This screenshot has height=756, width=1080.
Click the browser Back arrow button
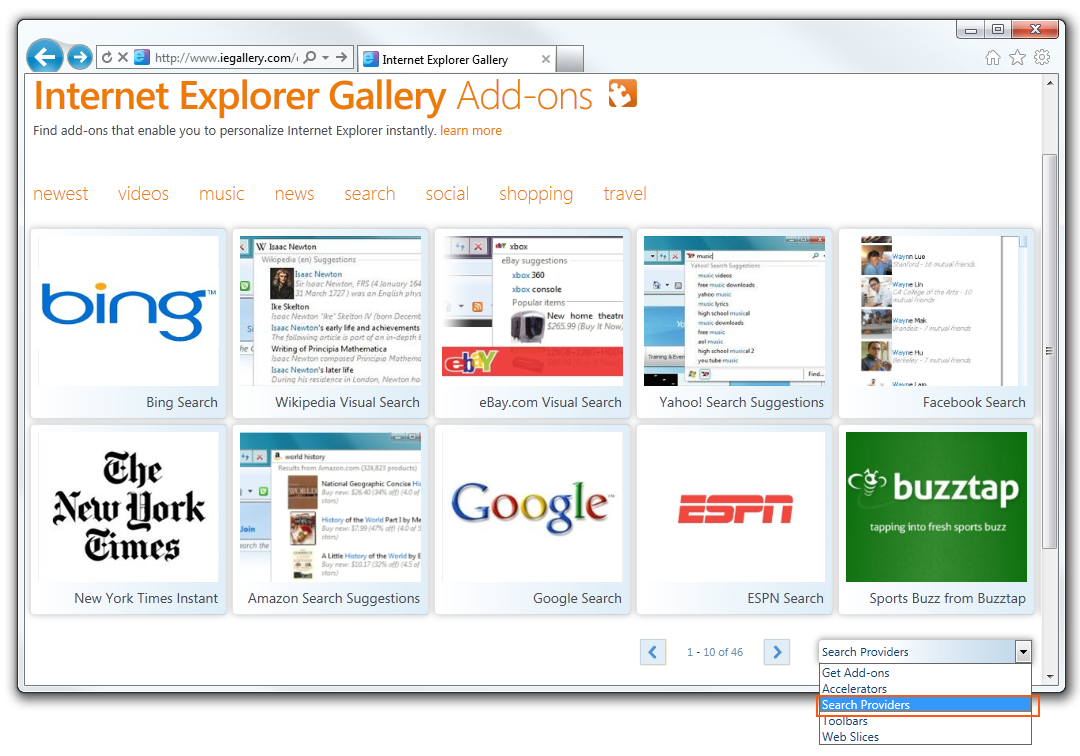[x=45, y=56]
